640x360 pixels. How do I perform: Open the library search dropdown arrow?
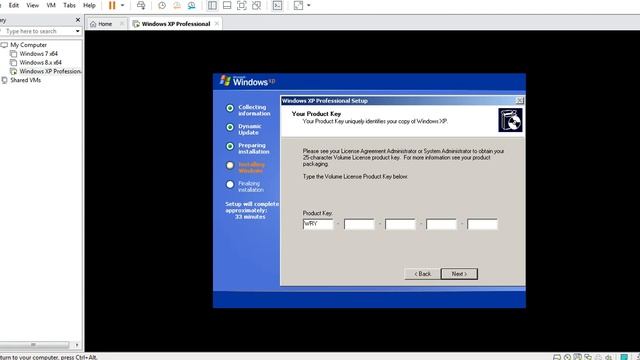click(78, 31)
